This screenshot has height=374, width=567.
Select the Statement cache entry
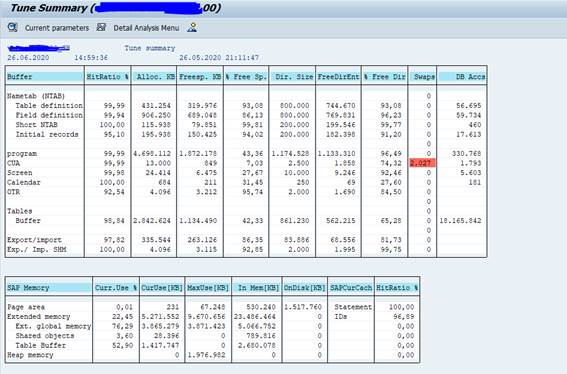(x=353, y=307)
